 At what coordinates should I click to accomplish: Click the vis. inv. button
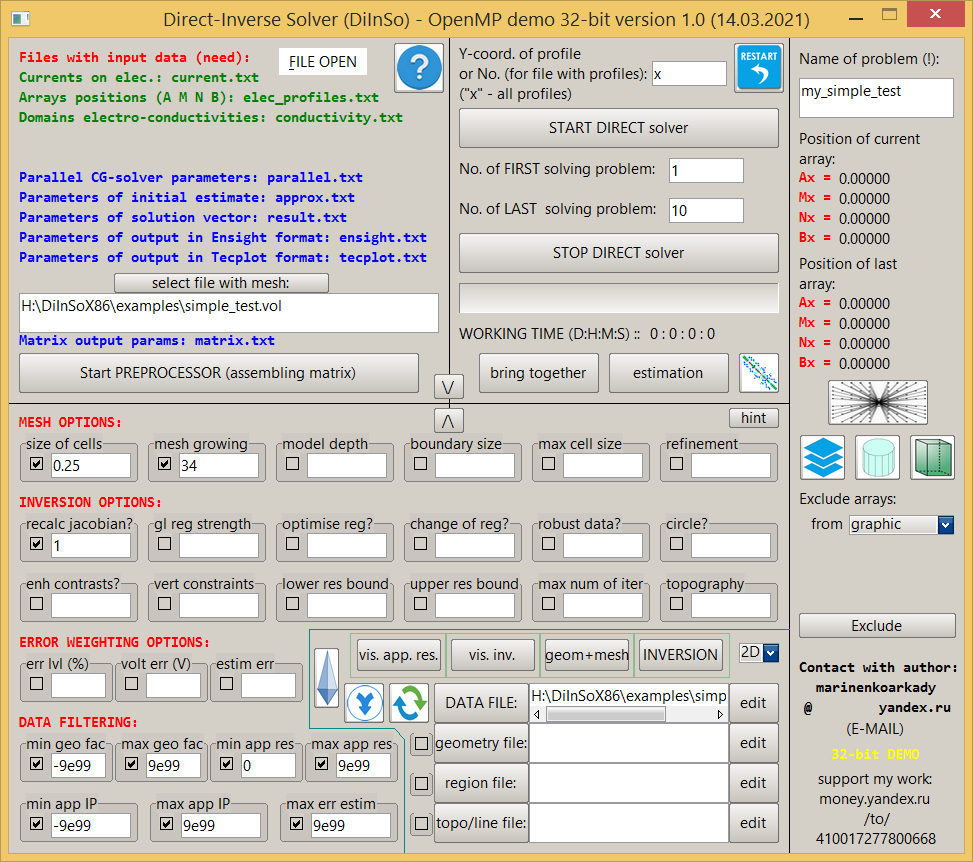493,655
